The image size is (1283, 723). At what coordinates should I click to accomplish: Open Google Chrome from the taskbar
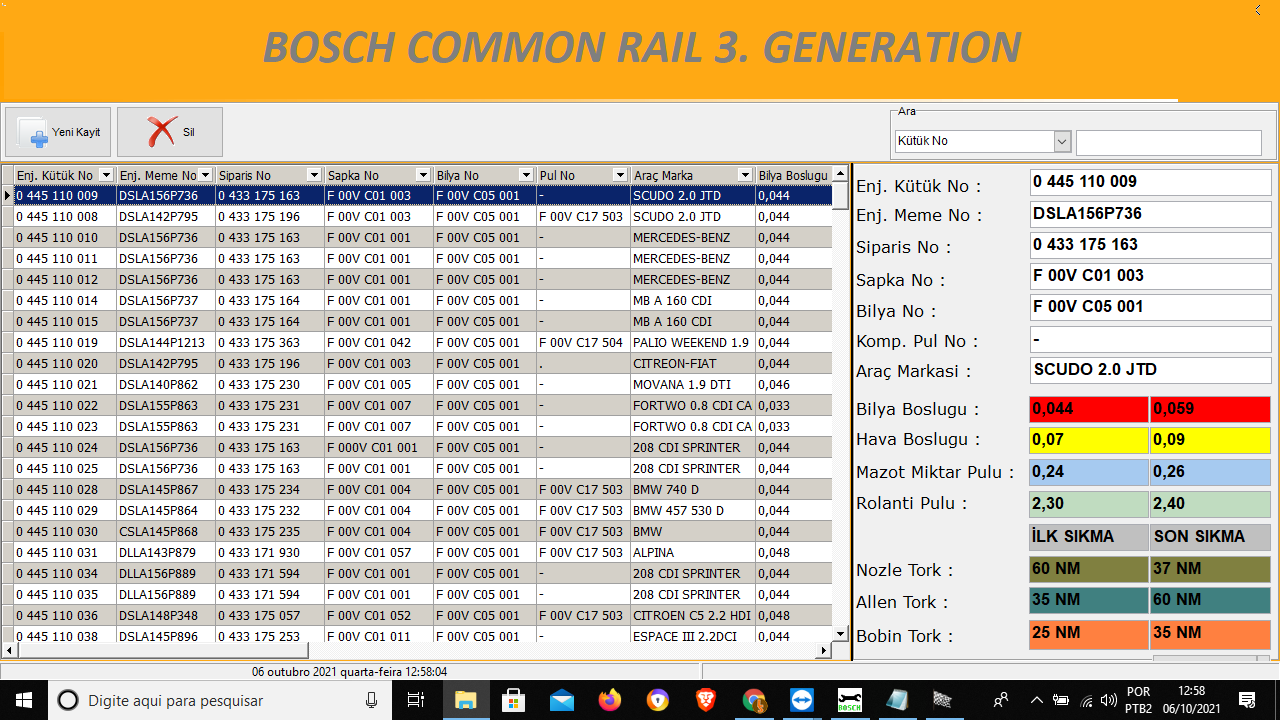pyautogui.click(x=754, y=700)
